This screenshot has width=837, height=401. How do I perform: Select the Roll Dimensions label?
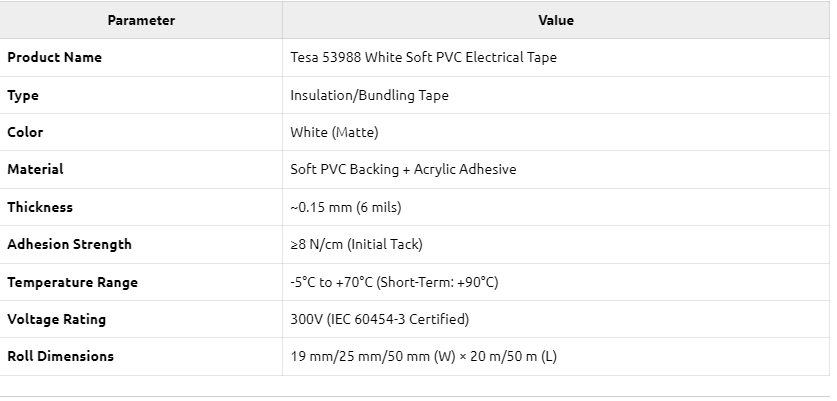pos(60,356)
